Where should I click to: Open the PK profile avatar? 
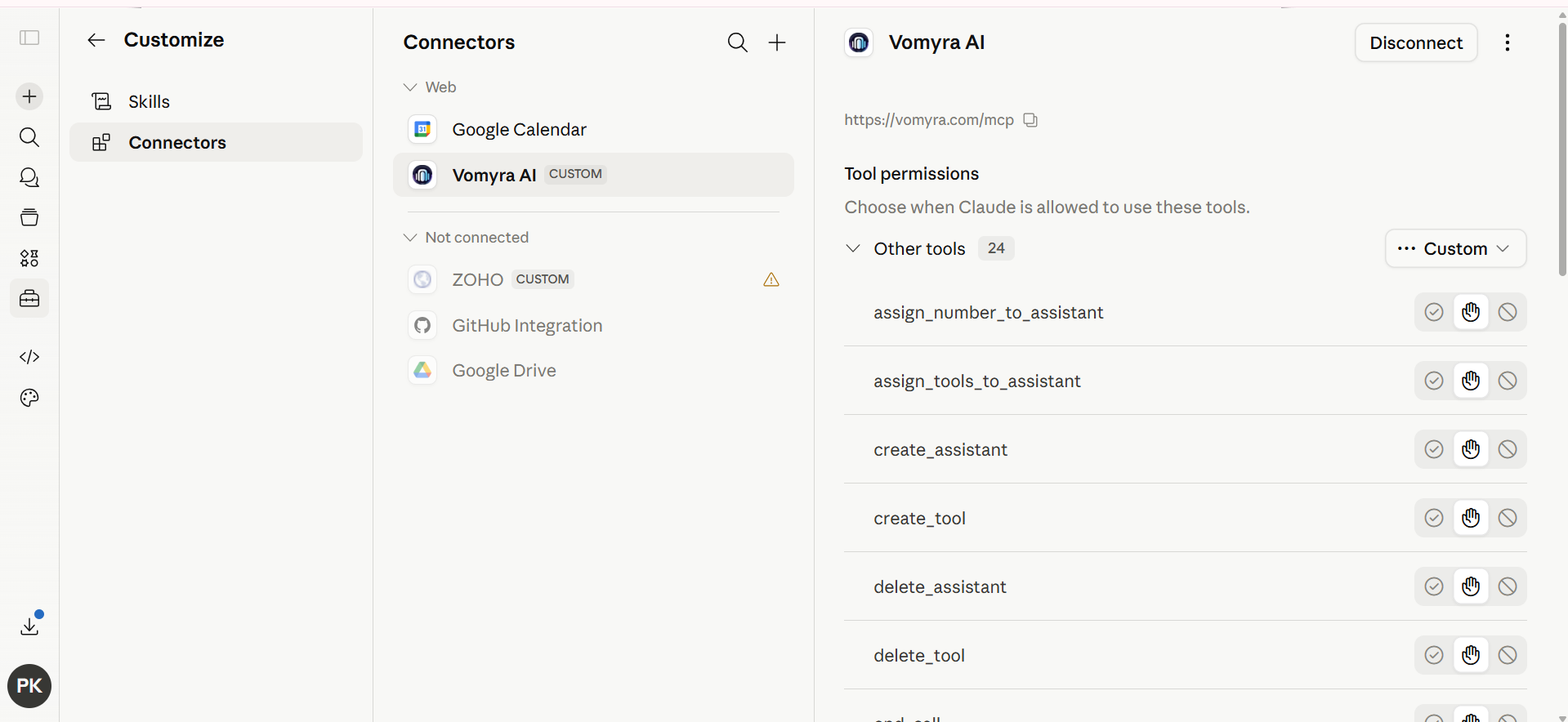pos(29,686)
